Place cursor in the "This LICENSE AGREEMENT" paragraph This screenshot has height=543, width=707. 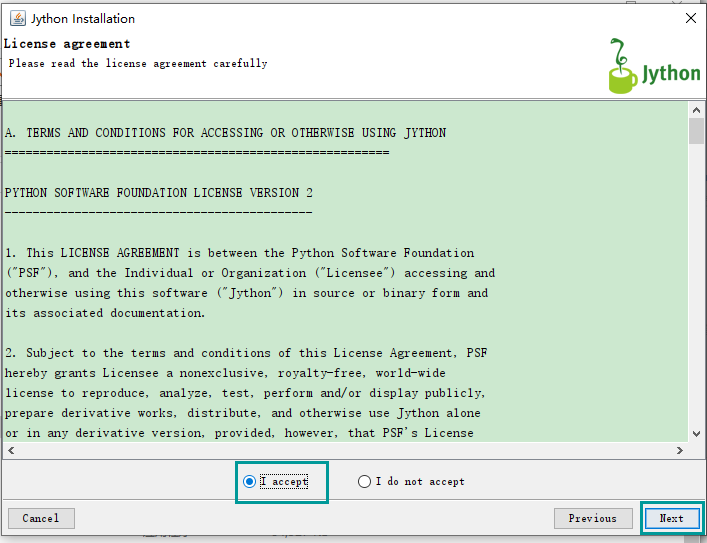coord(250,283)
